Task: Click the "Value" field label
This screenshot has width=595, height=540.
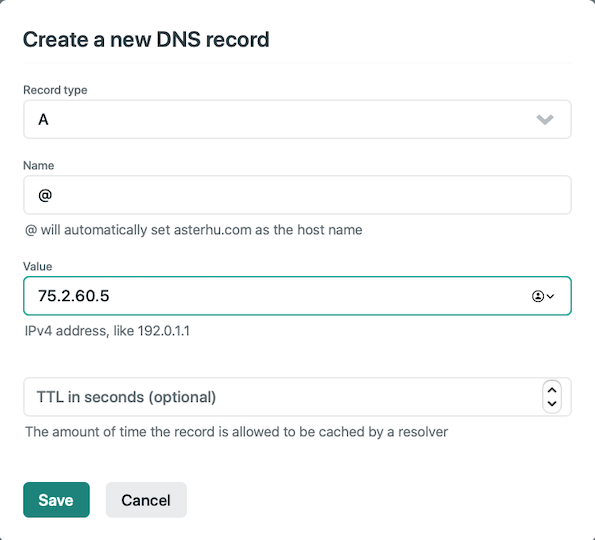Action: pyautogui.click(x=38, y=266)
